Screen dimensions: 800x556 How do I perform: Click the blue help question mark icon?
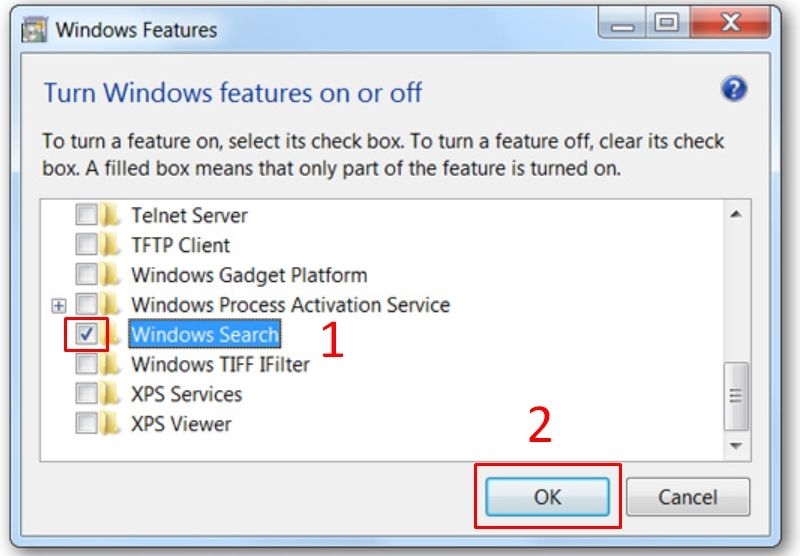(x=734, y=90)
